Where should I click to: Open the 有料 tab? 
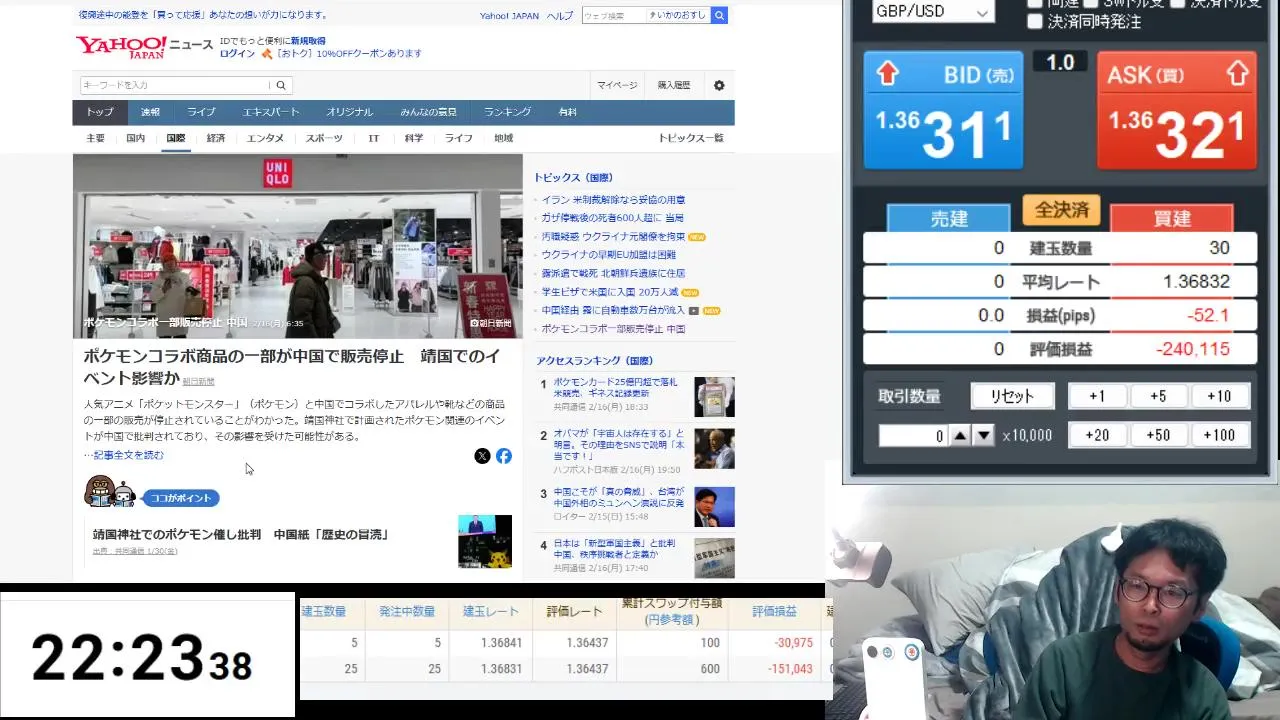click(568, 112)
